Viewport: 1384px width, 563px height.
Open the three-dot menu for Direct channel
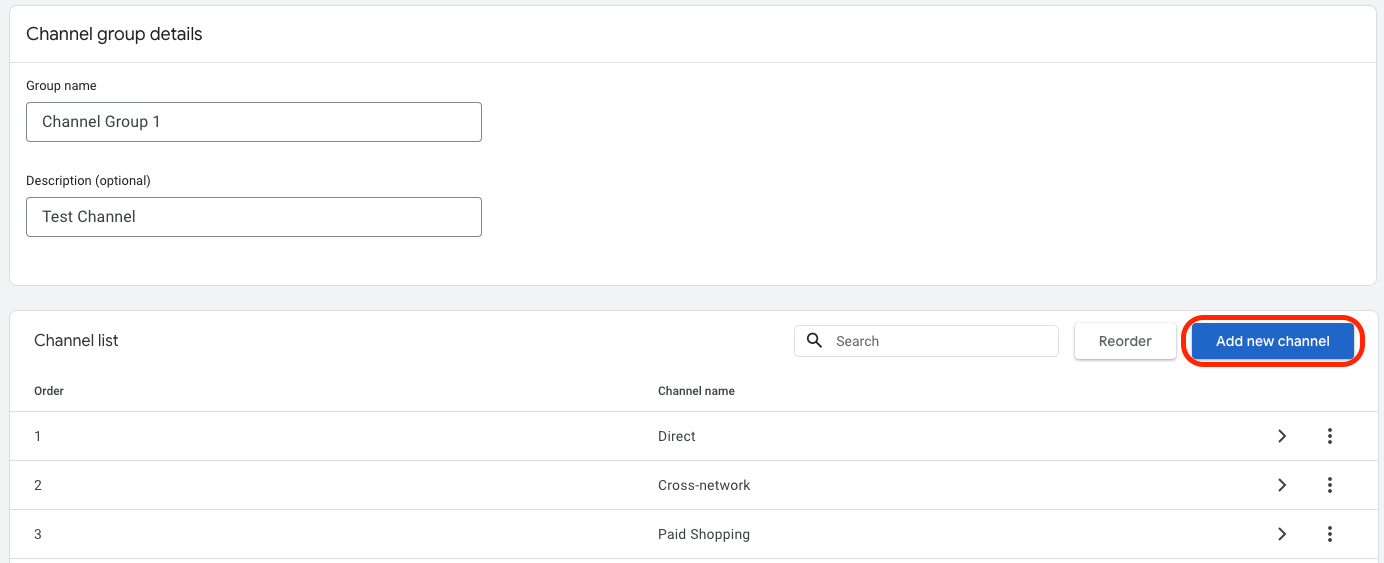(1330, 436)
